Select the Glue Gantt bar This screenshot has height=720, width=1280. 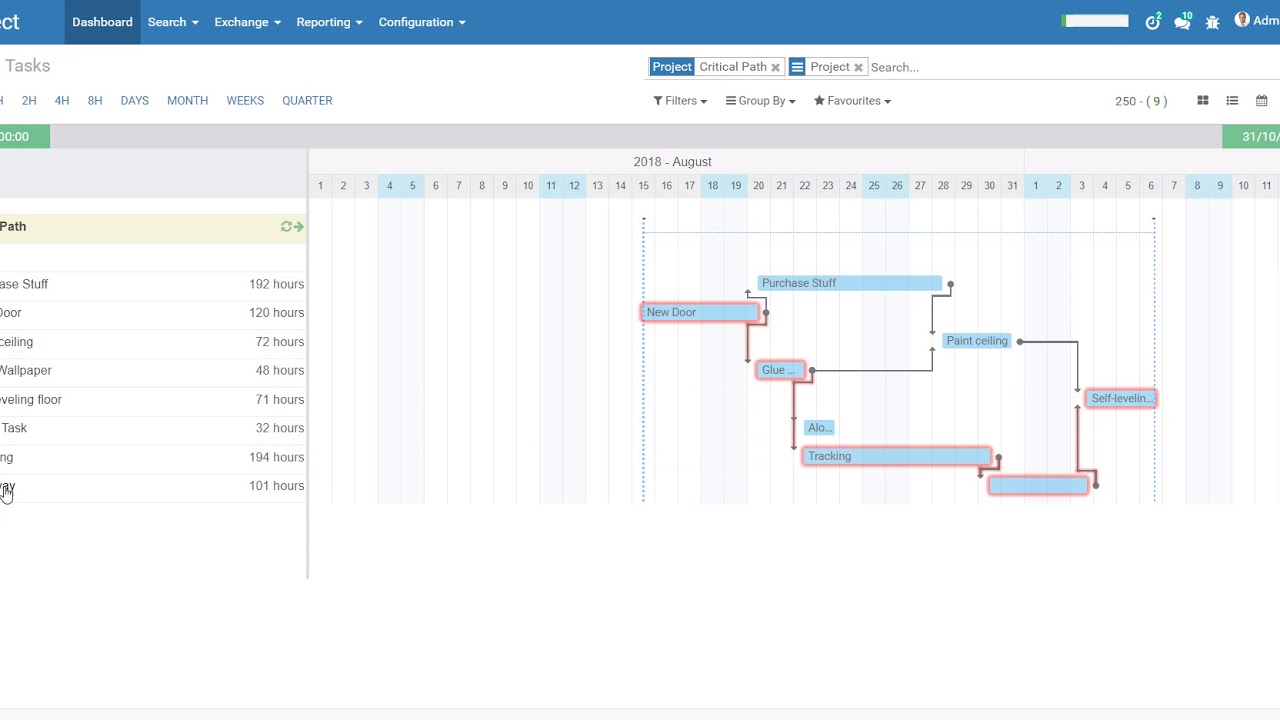tap(780, 370)
